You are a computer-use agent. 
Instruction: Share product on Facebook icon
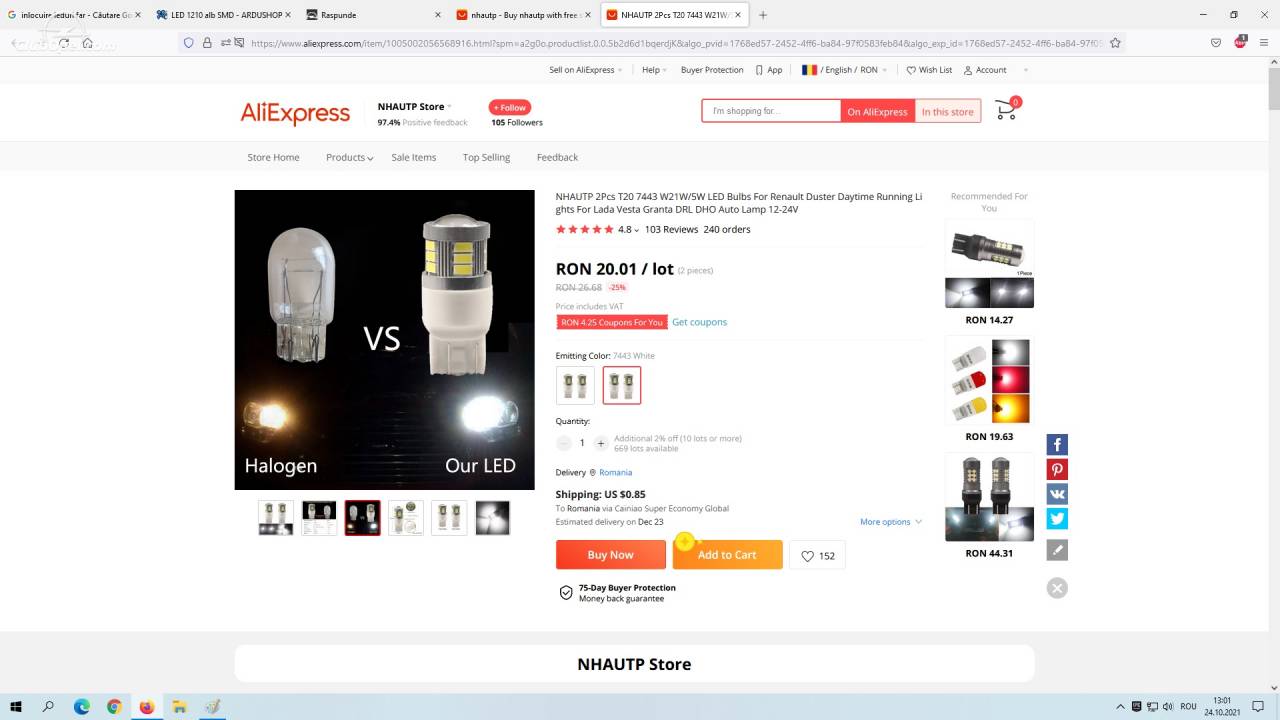[1057, 445]
